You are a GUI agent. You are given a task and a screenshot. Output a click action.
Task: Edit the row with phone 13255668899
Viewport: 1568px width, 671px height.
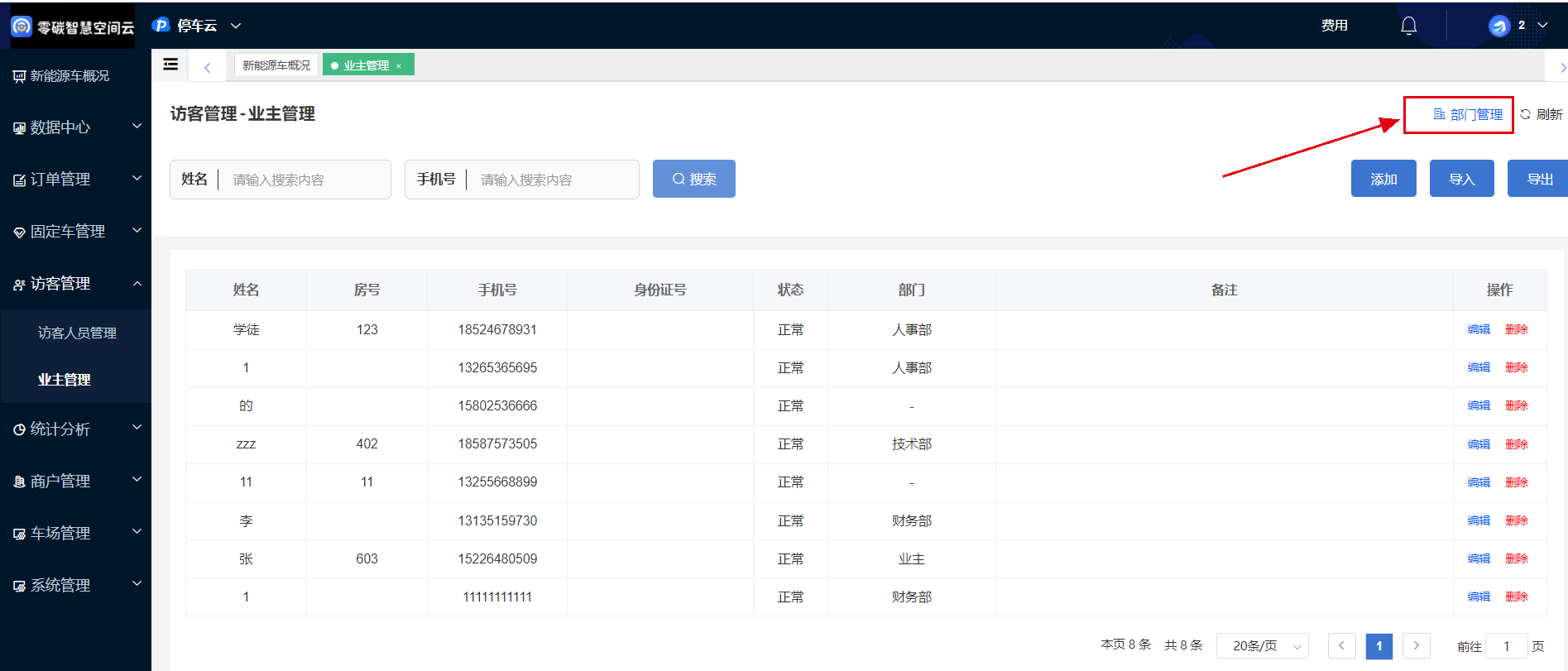pyautogui.click(x=1479, y=482)
